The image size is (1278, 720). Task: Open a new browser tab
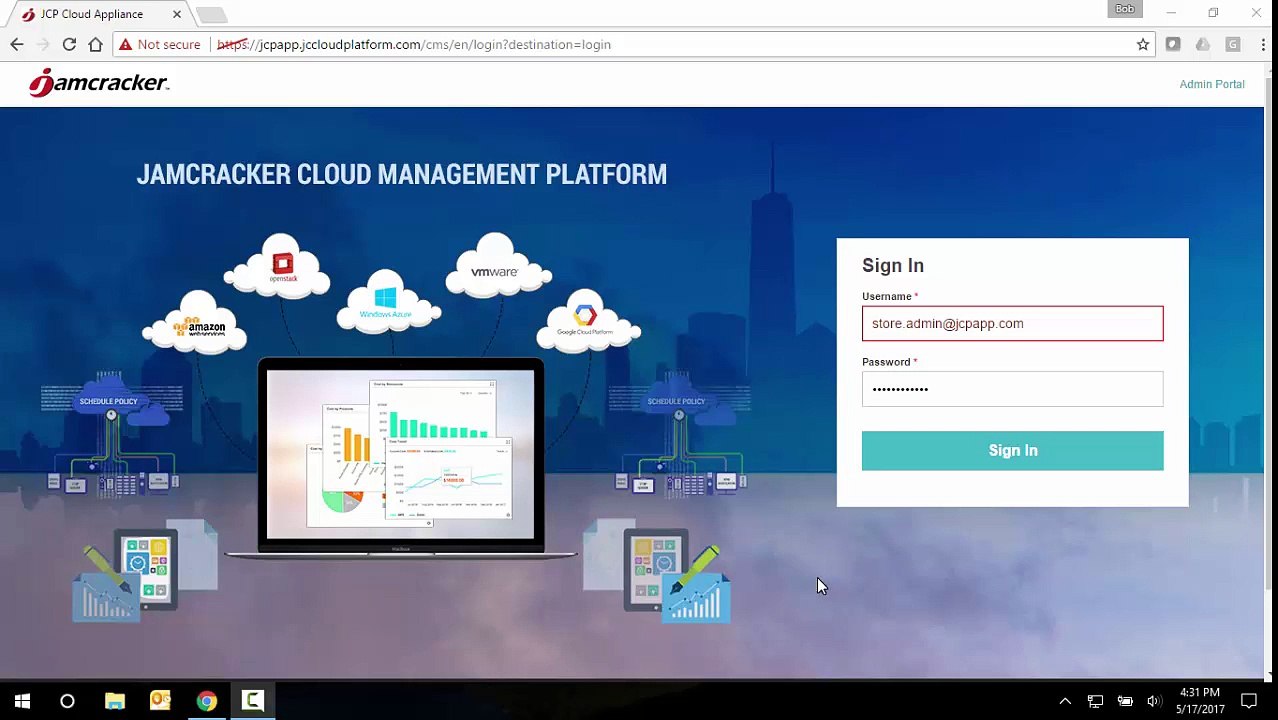click(211, 14)
